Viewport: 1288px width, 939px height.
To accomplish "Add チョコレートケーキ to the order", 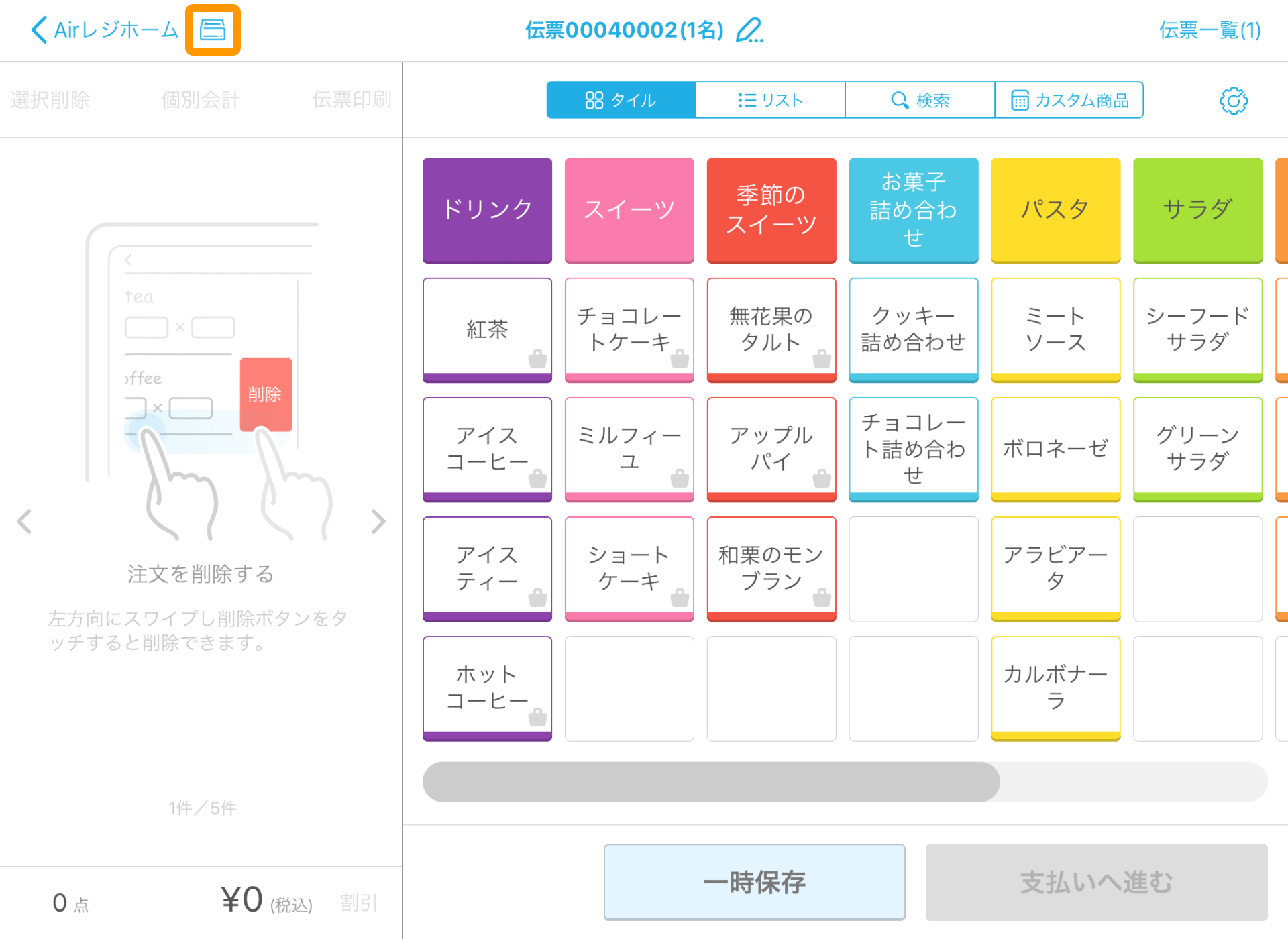I will click(x=629, y=330).
